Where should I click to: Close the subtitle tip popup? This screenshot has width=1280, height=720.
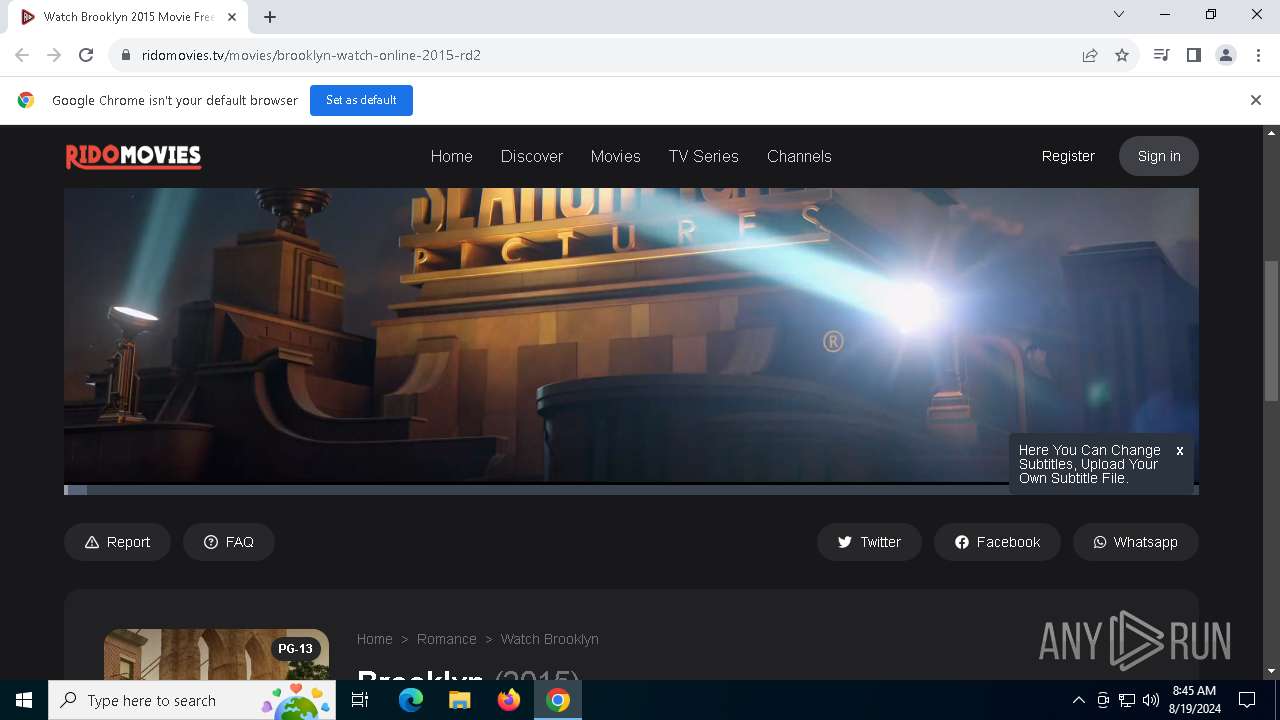point(1180,451)
